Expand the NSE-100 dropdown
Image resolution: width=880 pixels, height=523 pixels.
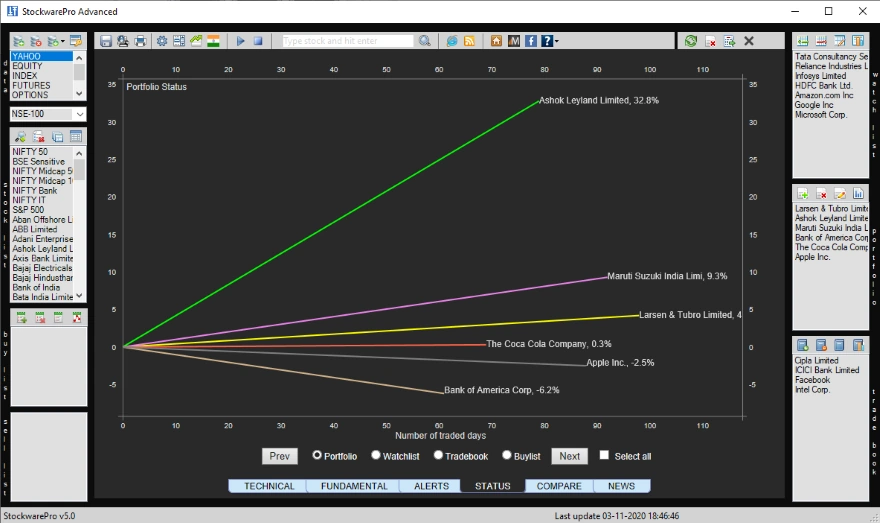point(80,114)
